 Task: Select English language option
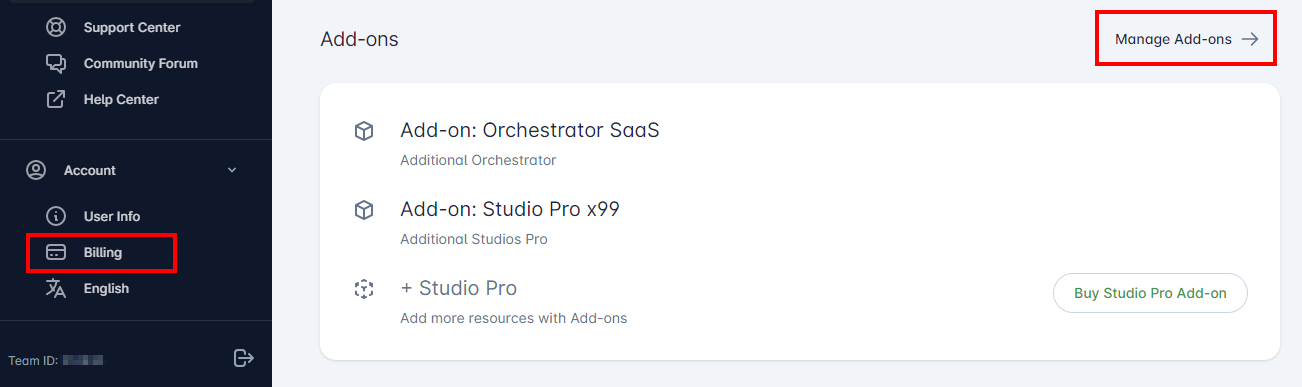(106, 288)
